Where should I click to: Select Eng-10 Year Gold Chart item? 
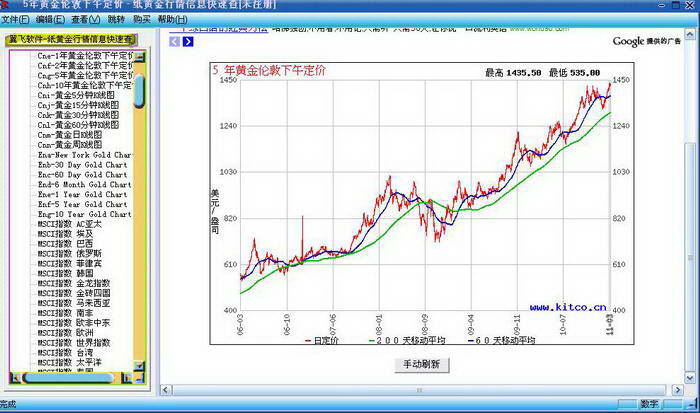(x=85, y=214)
